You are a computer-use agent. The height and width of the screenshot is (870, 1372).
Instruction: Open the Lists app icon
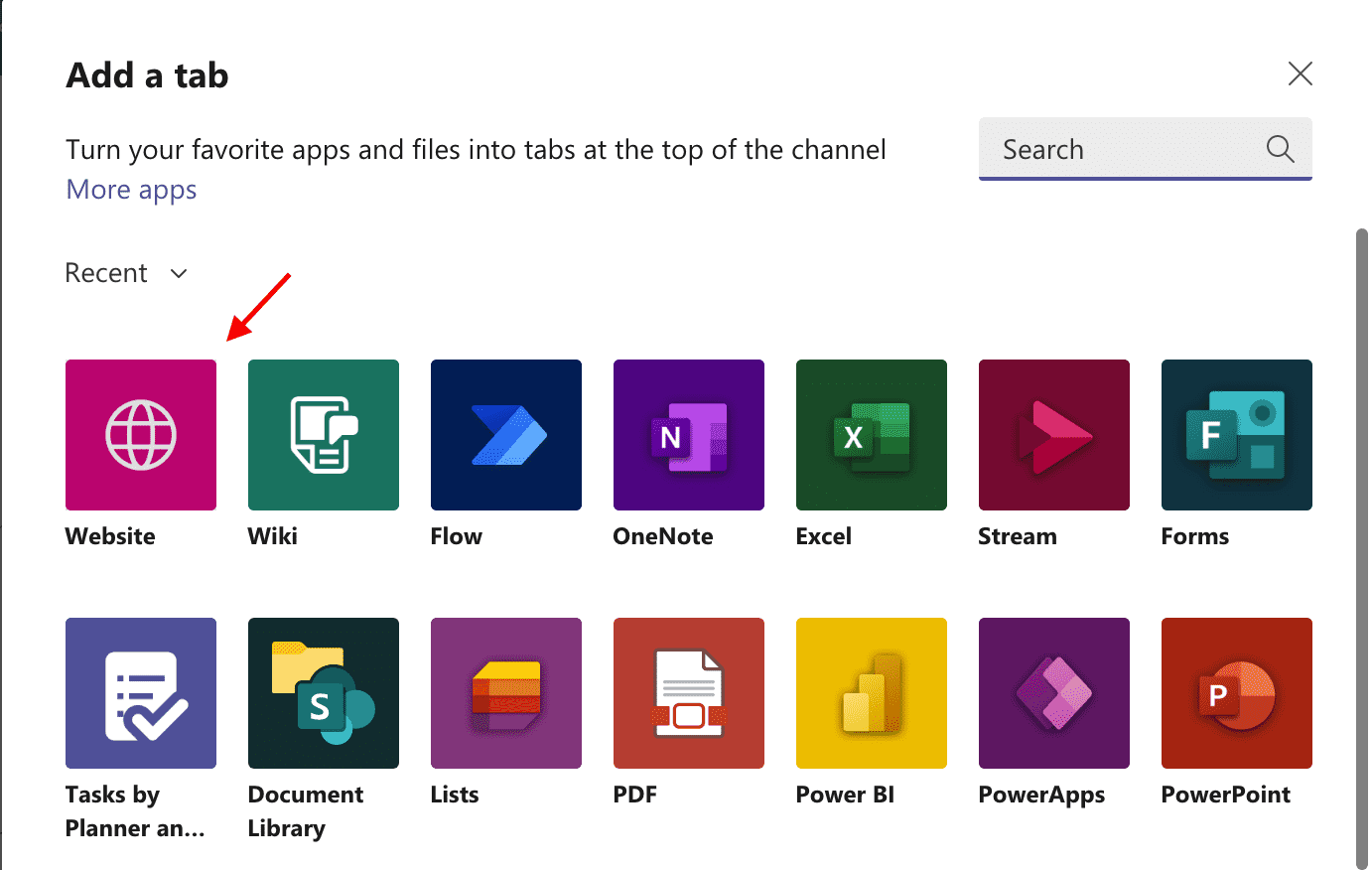(x=506, y=693)
